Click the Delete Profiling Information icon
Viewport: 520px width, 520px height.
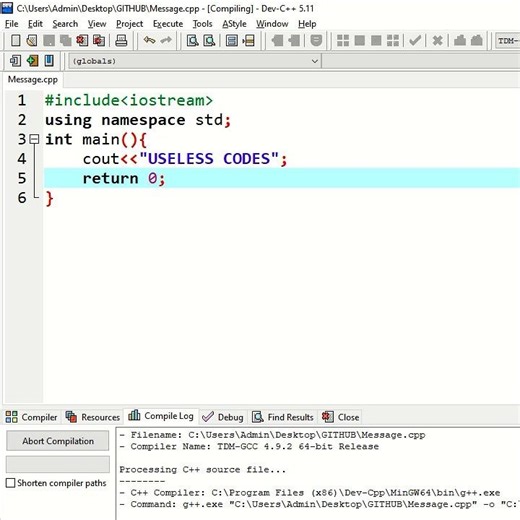coord(477,41)
